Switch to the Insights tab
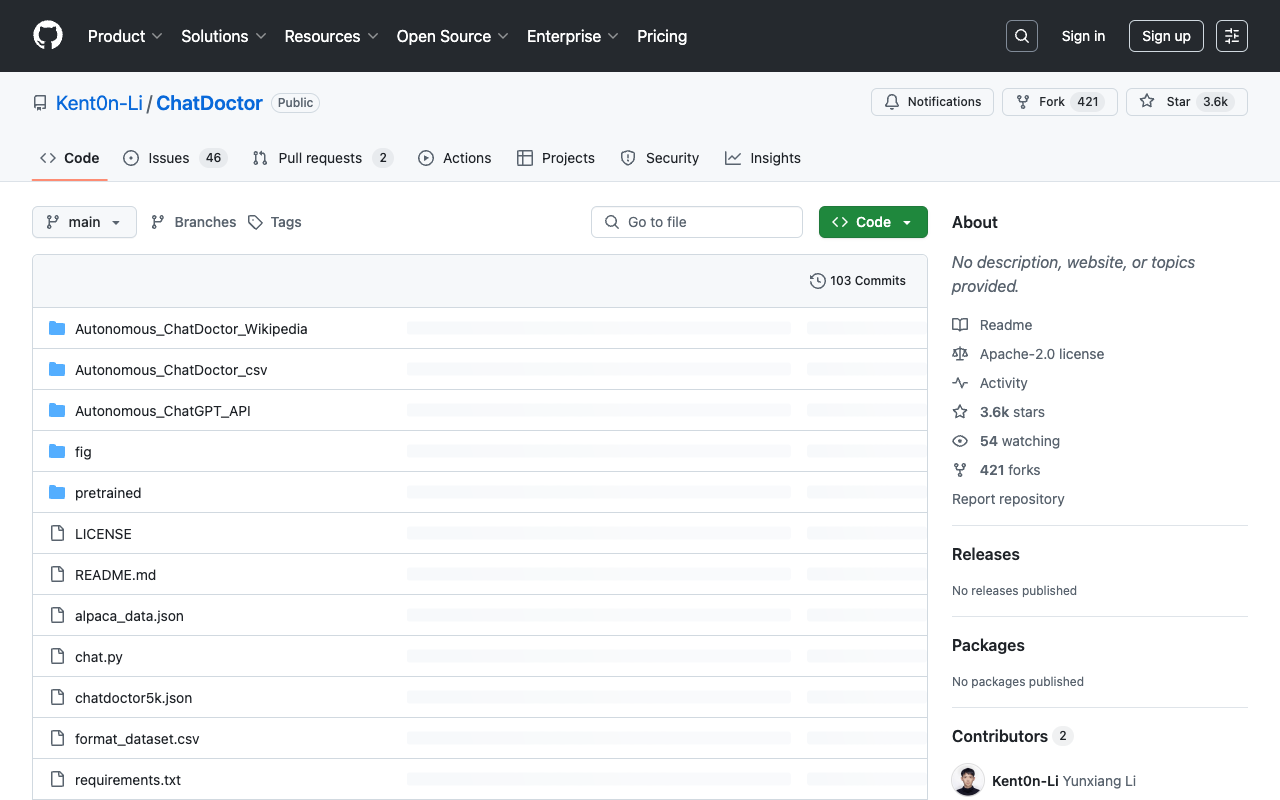1280x800 pixels. coord(763,158)
